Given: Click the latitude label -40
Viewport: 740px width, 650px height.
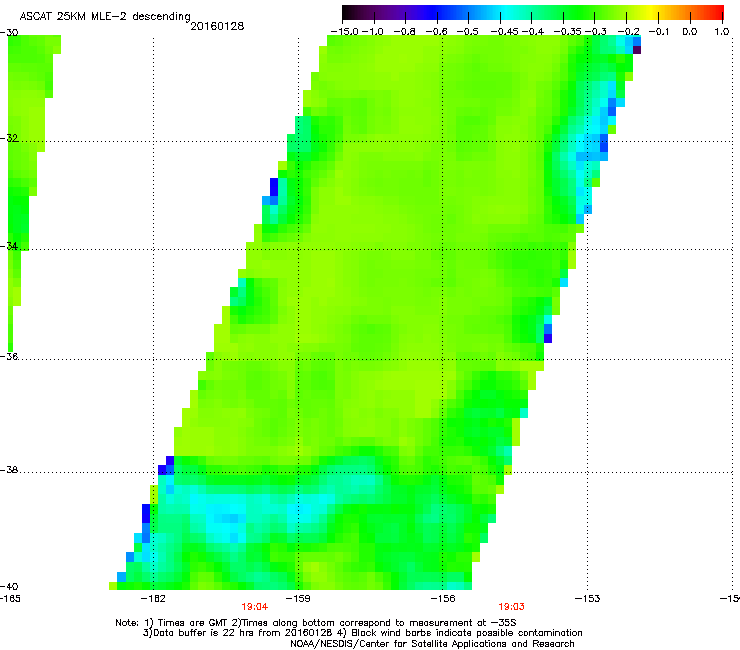Looking at the screenshot, I should tap(9, 586).
